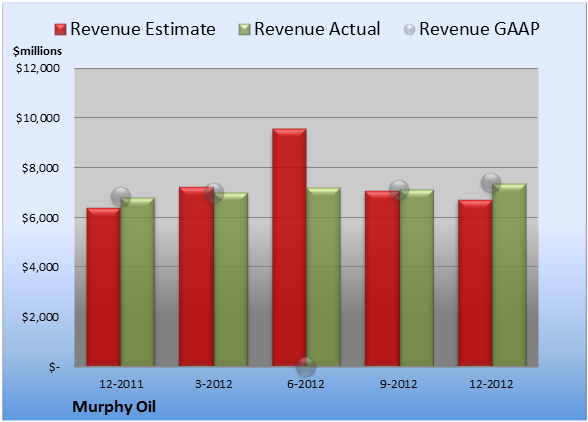This screenshot has width=588, height=422.
Task: Select the green actual bar for 12-2012
Action: (509, 275)
